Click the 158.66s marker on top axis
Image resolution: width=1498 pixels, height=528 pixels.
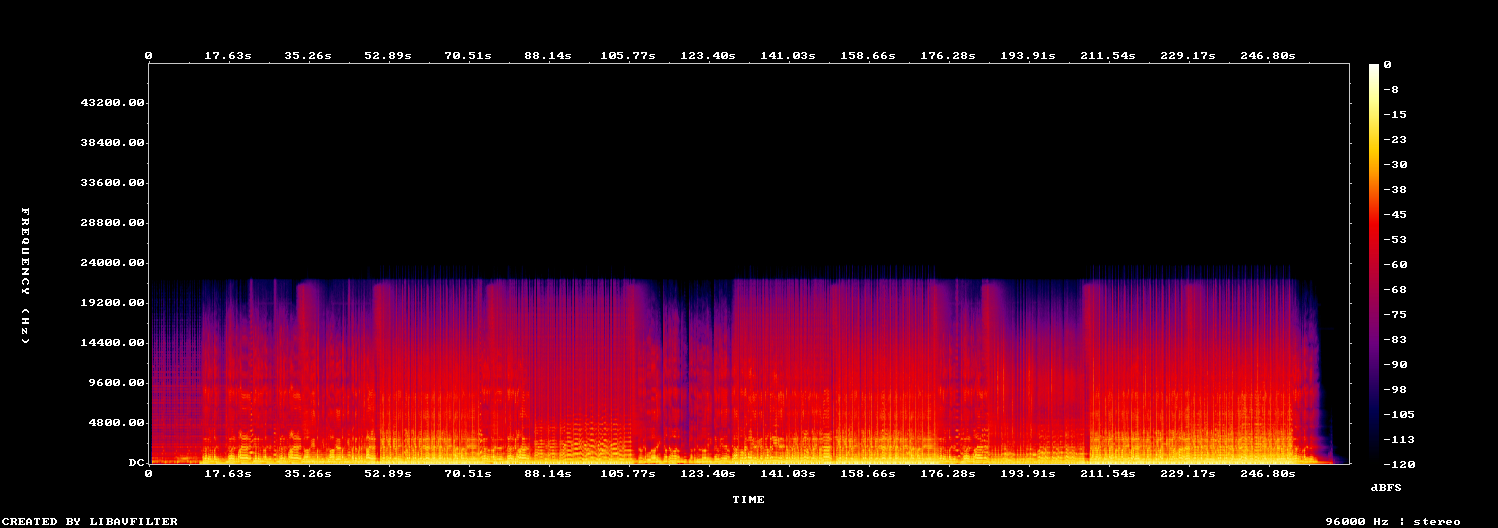[x=868, y=56]
